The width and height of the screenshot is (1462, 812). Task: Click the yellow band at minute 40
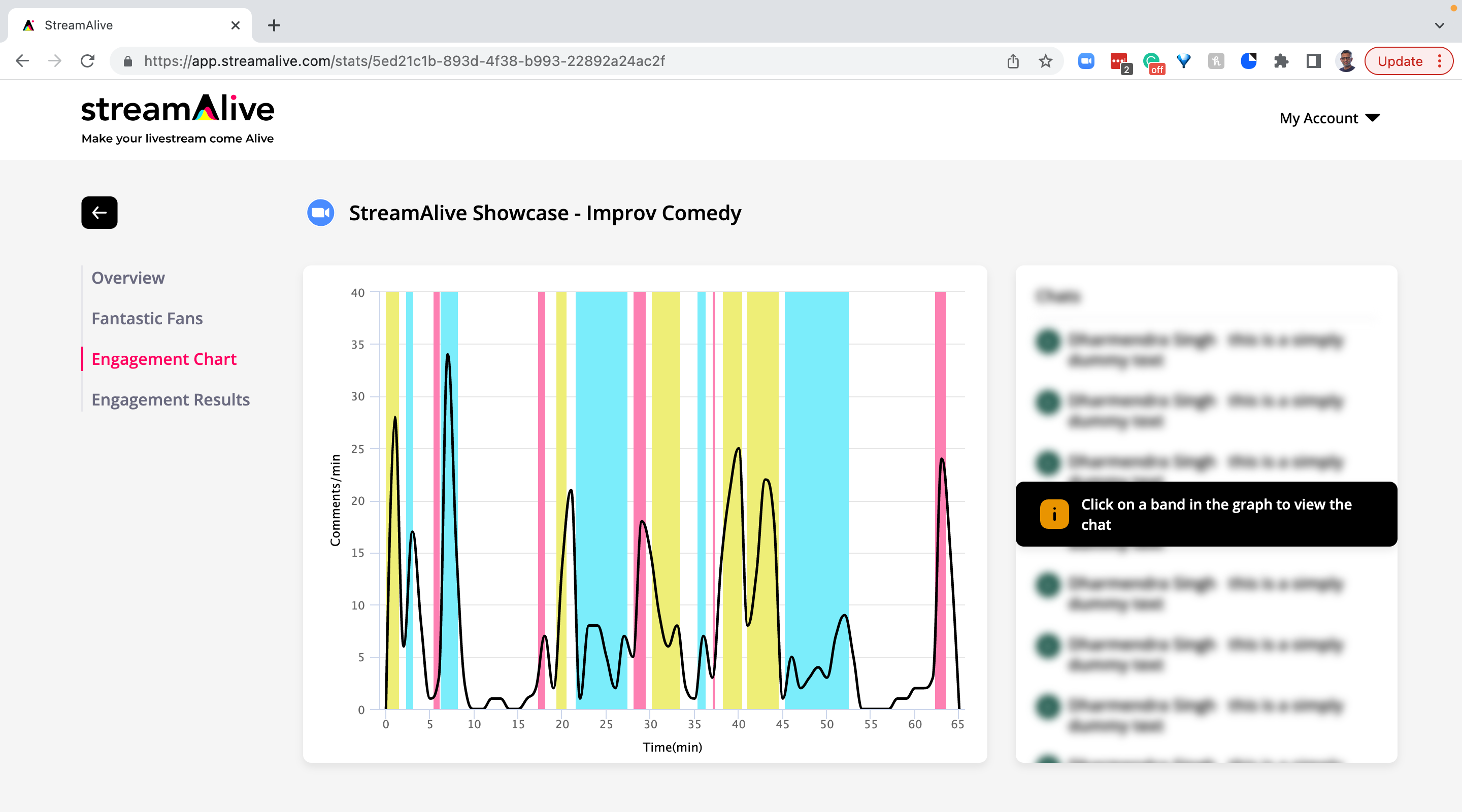click(x=732, y=500)
